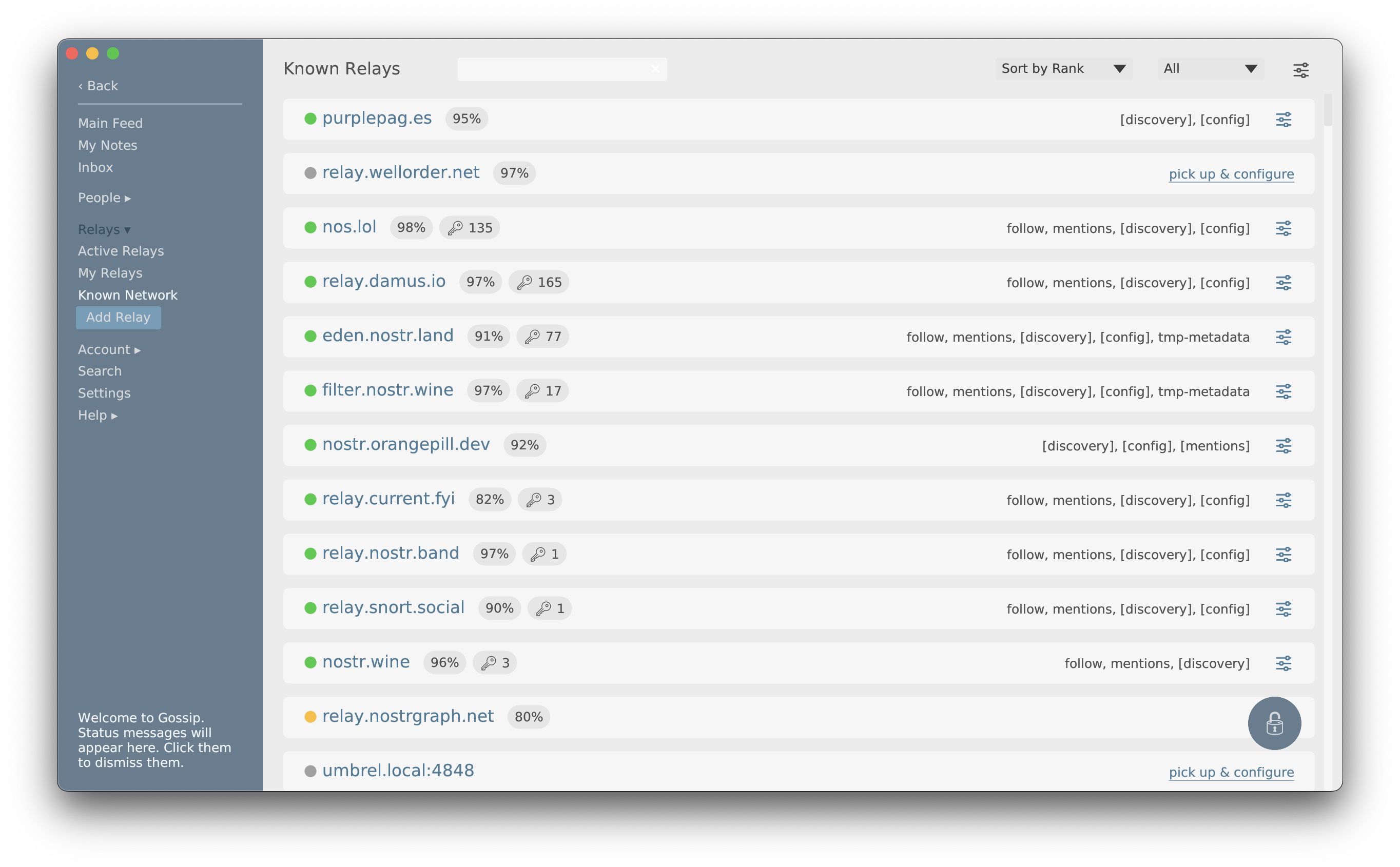Expand the People section in the sidebar
Screen dimensions: 1400x867
[104, 197]
